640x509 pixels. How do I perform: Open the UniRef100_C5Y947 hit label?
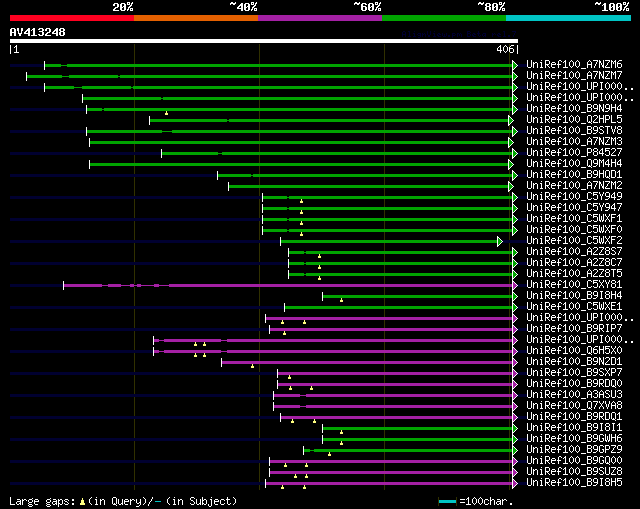click(574, 208)
